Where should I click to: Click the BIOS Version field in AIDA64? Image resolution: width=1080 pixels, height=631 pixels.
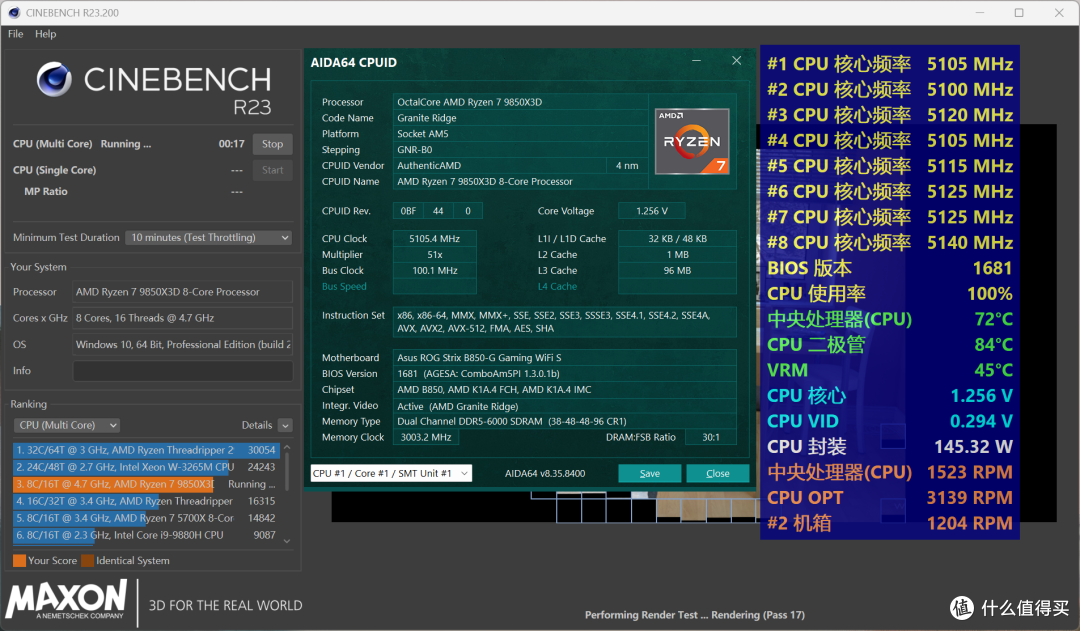point(565,373)
